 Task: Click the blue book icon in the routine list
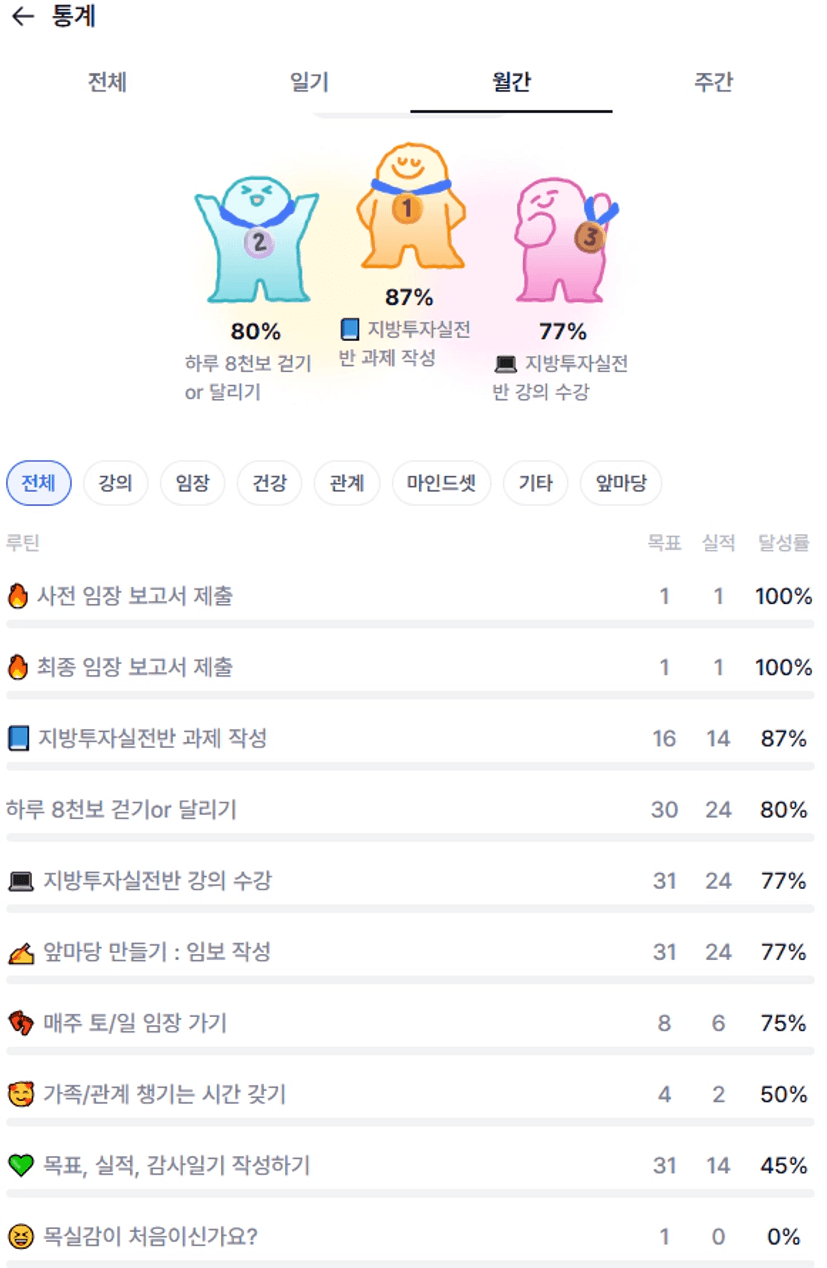(19, 739)
